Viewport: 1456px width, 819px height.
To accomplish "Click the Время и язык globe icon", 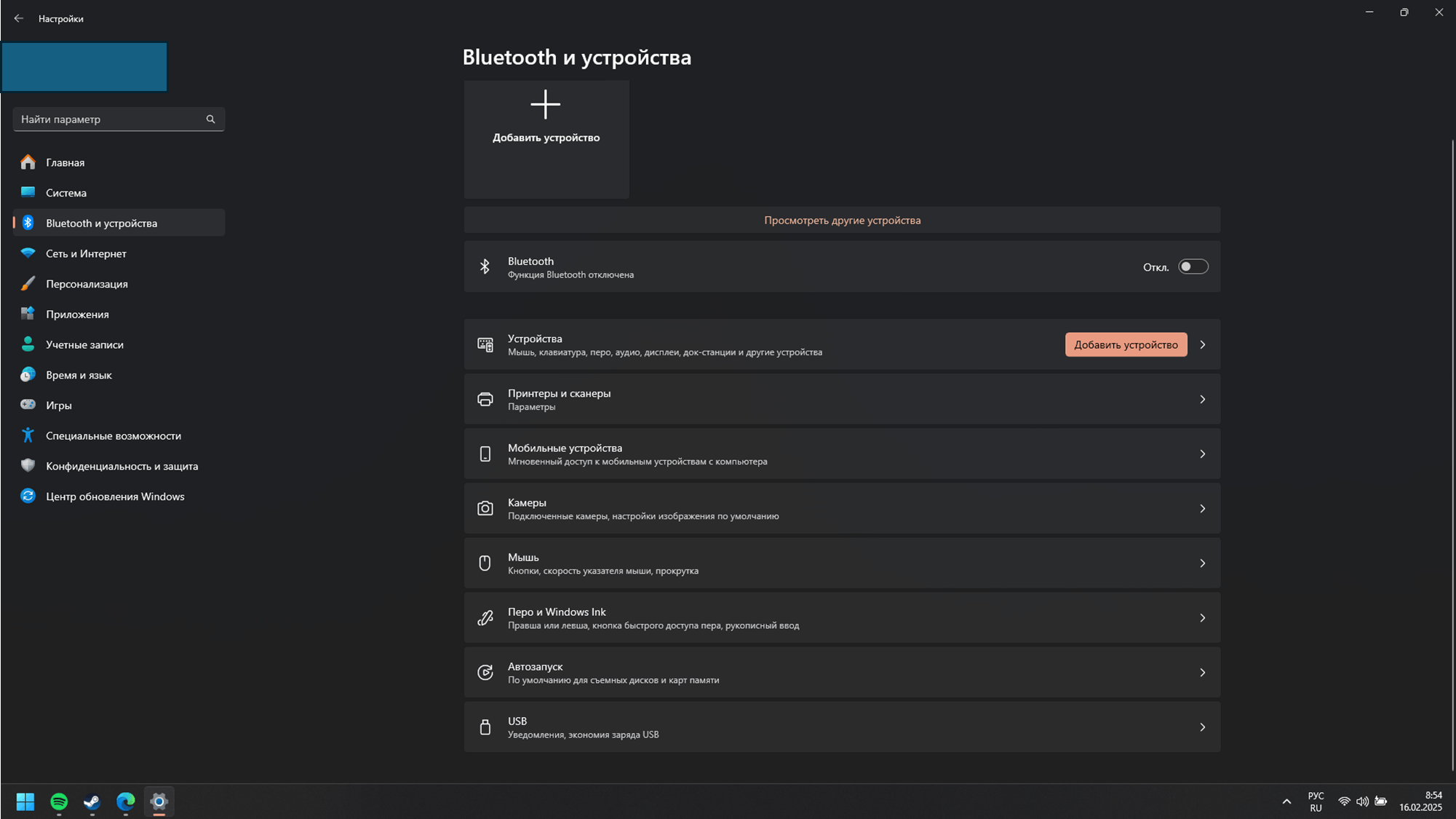I will tap(28, 375).
